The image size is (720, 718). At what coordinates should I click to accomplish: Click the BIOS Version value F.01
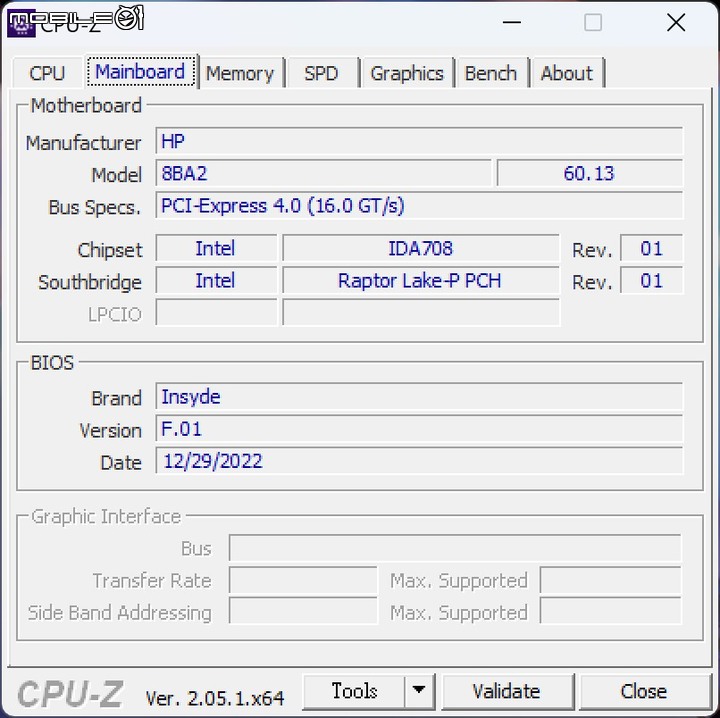click(x=419, y=429)
